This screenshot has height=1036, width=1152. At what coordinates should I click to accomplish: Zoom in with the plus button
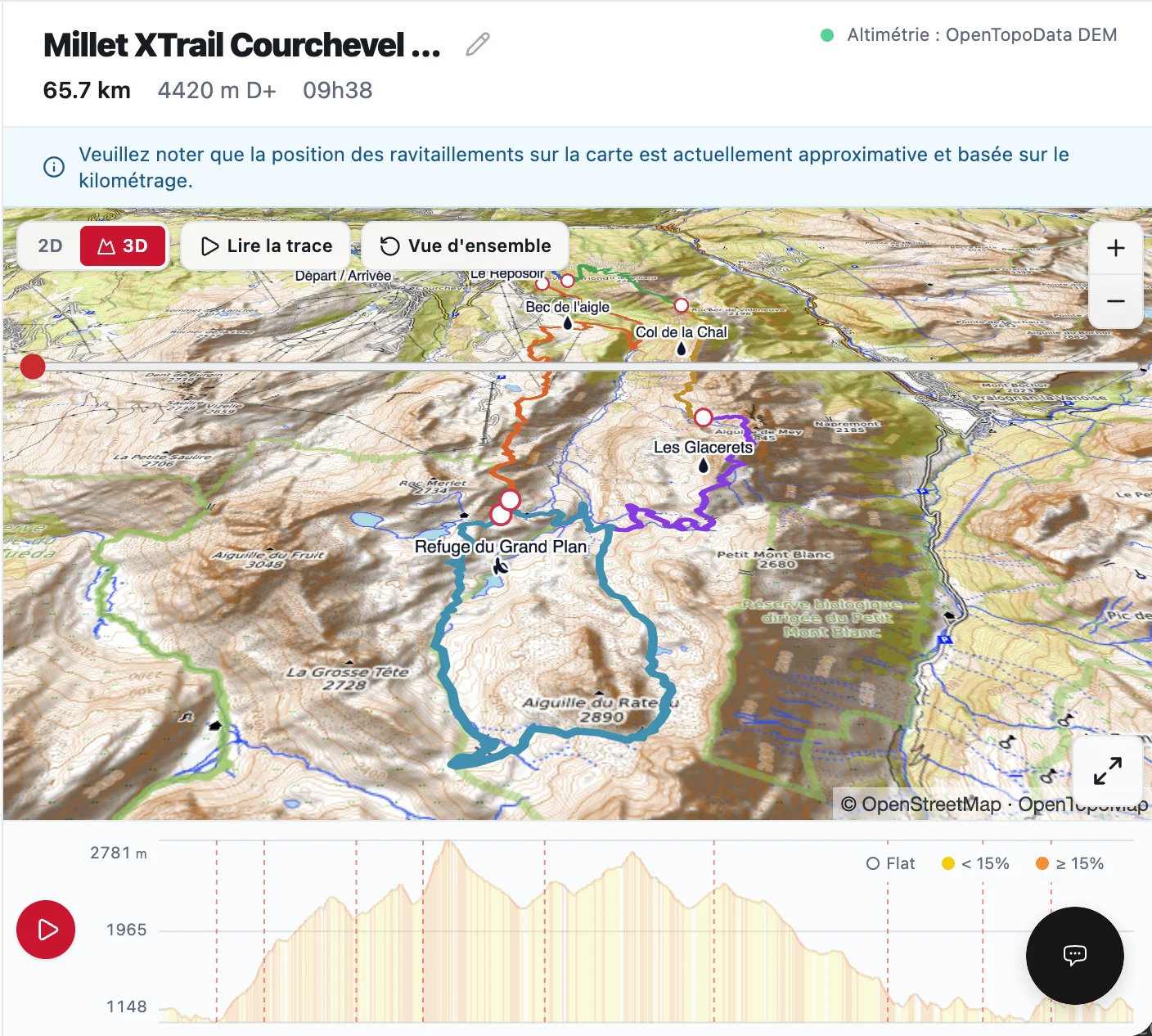pyautogui.click(x=1115, y=248)
